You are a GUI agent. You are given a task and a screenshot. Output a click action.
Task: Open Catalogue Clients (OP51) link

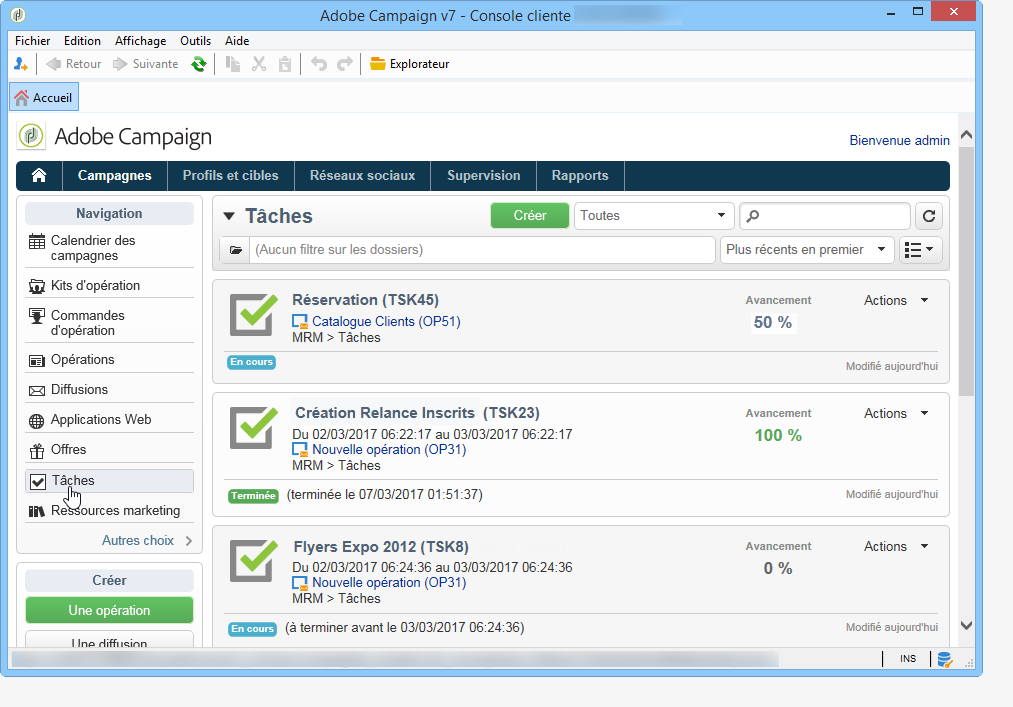click(x=386, y=321)
